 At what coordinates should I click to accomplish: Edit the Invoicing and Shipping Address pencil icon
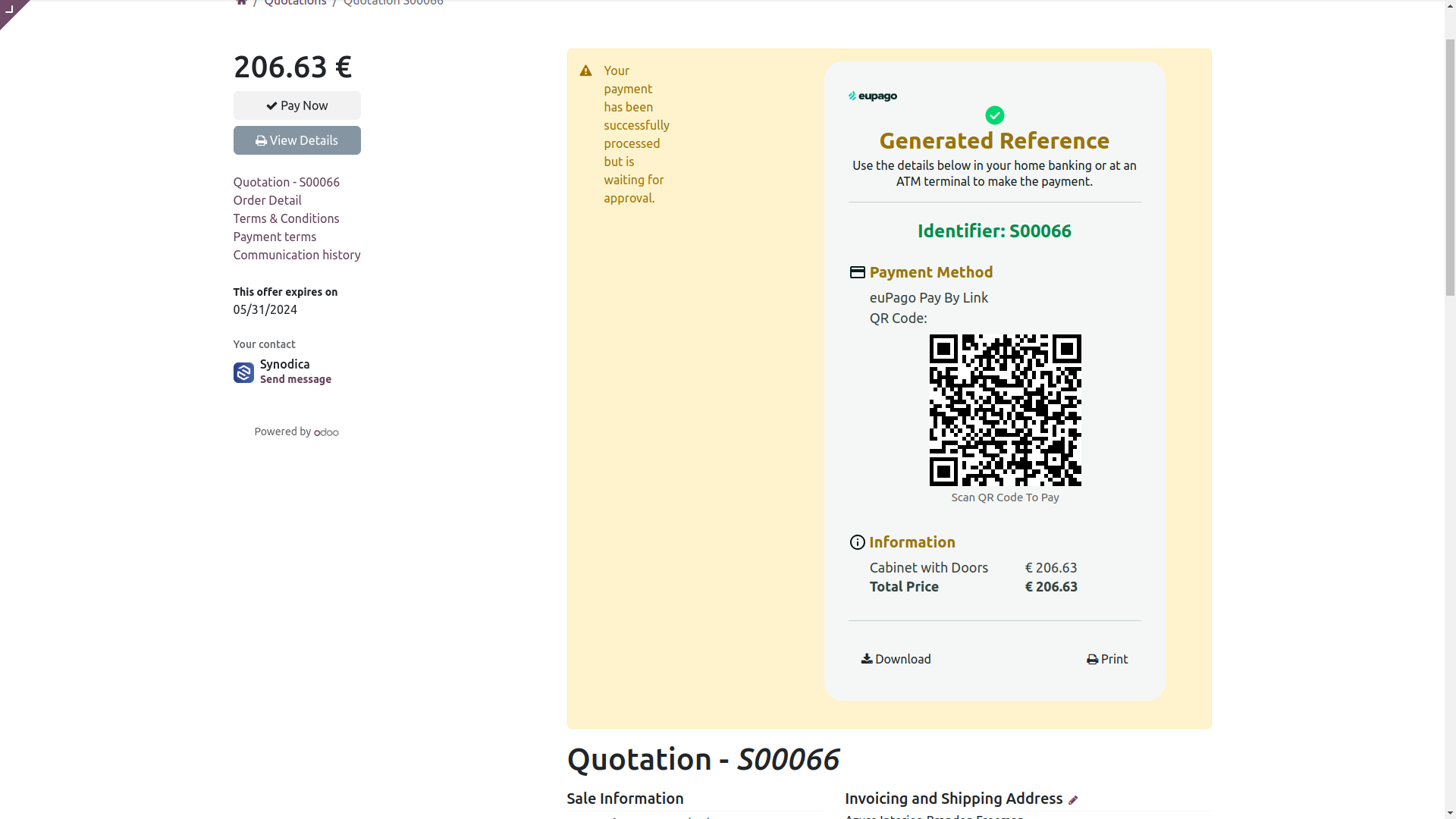[1073, 800]
